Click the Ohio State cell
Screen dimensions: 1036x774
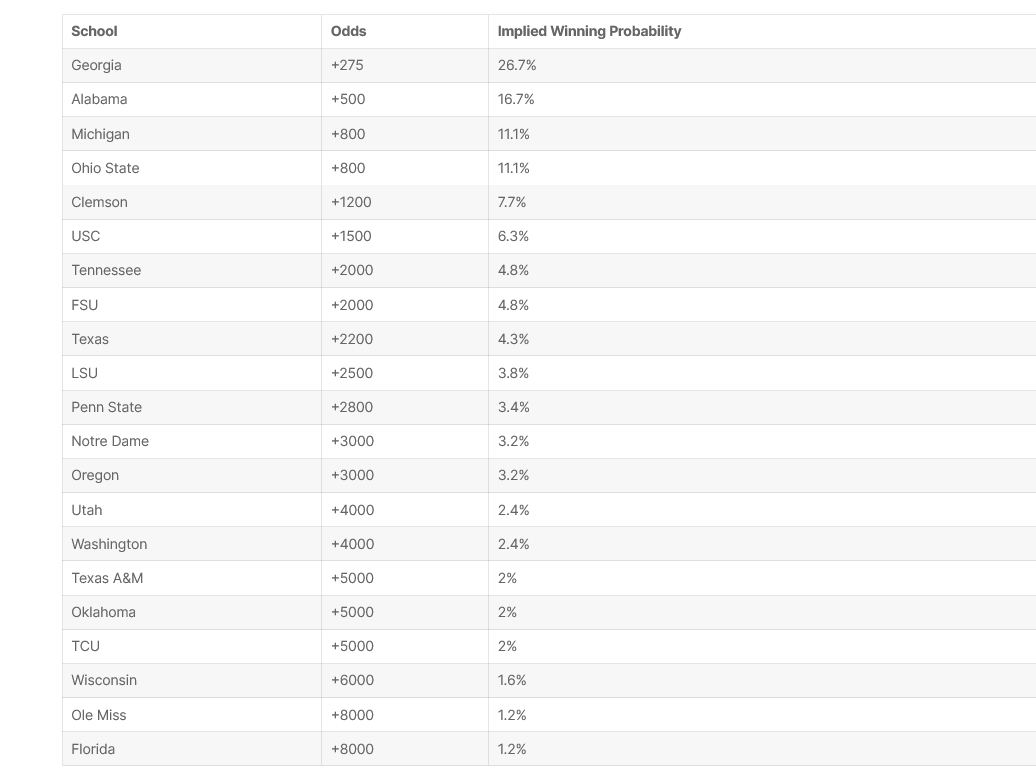point(105,168)
